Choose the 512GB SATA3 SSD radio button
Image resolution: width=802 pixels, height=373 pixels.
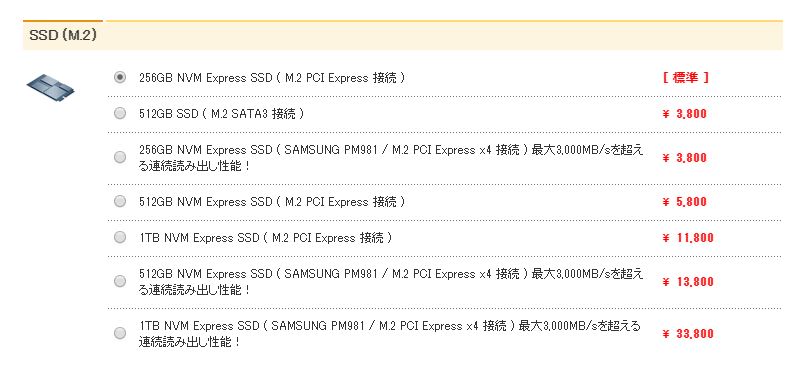pyautogui.click(x=120, y=114)
